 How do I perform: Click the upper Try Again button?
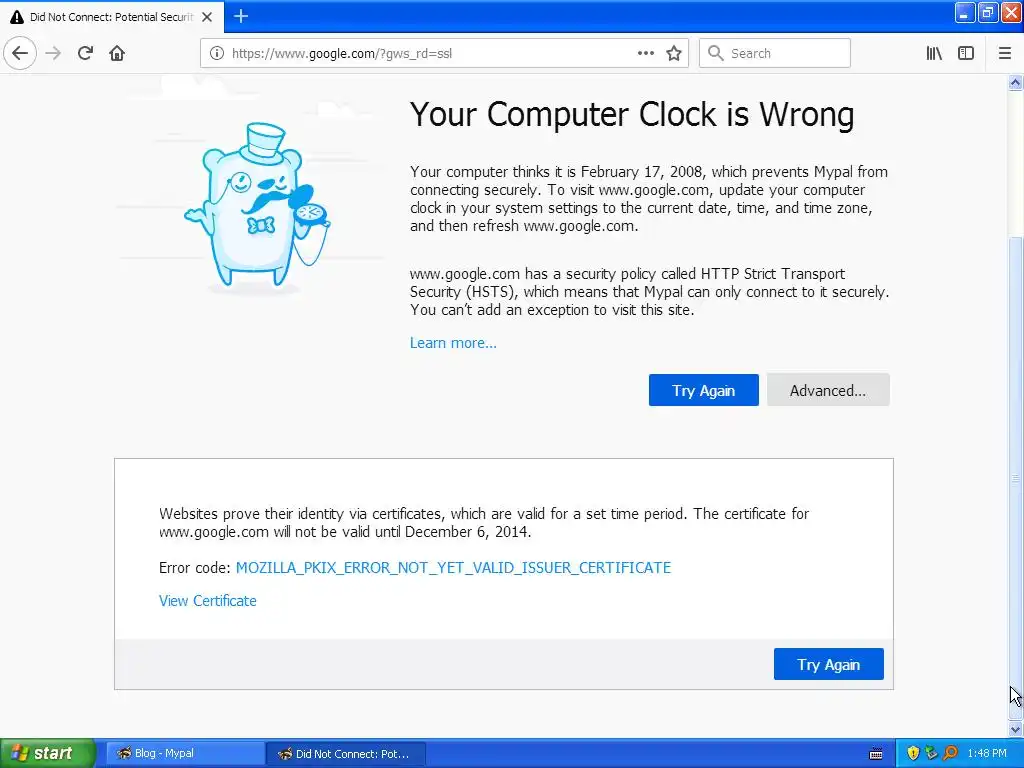coord(703,391)
